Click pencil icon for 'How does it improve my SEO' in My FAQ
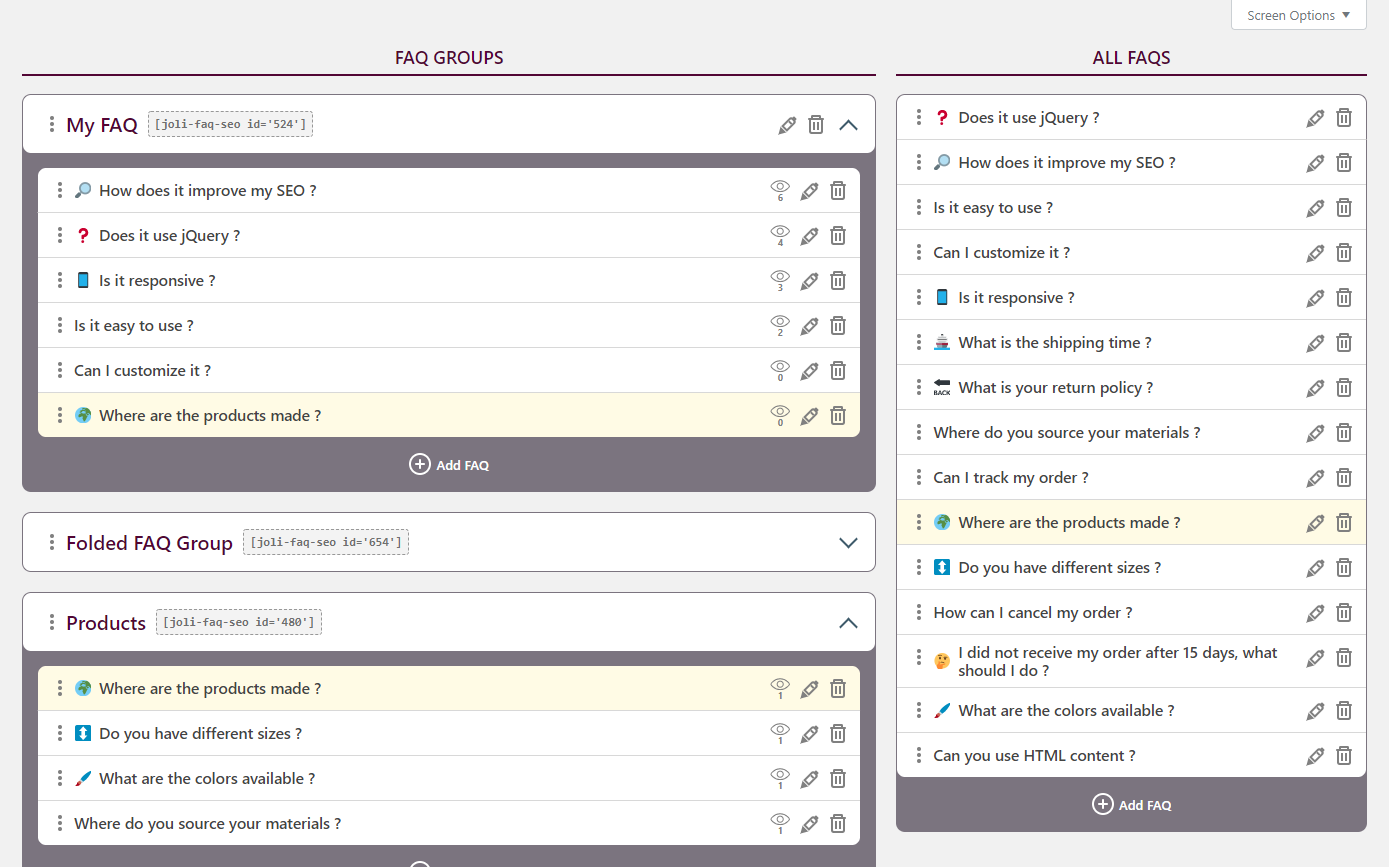 tap(809, 191)
